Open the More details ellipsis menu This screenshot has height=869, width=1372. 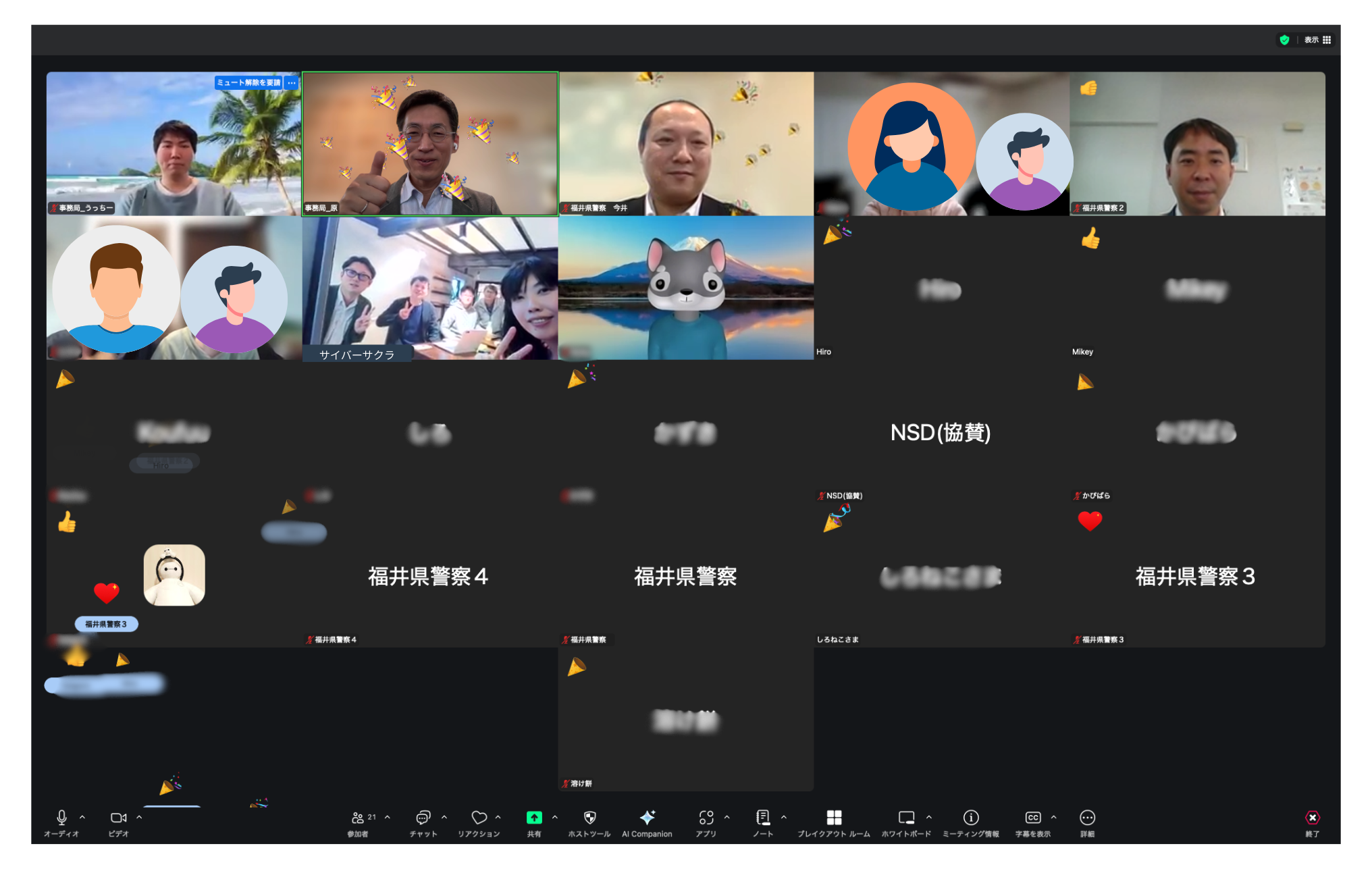(1087, 818)
